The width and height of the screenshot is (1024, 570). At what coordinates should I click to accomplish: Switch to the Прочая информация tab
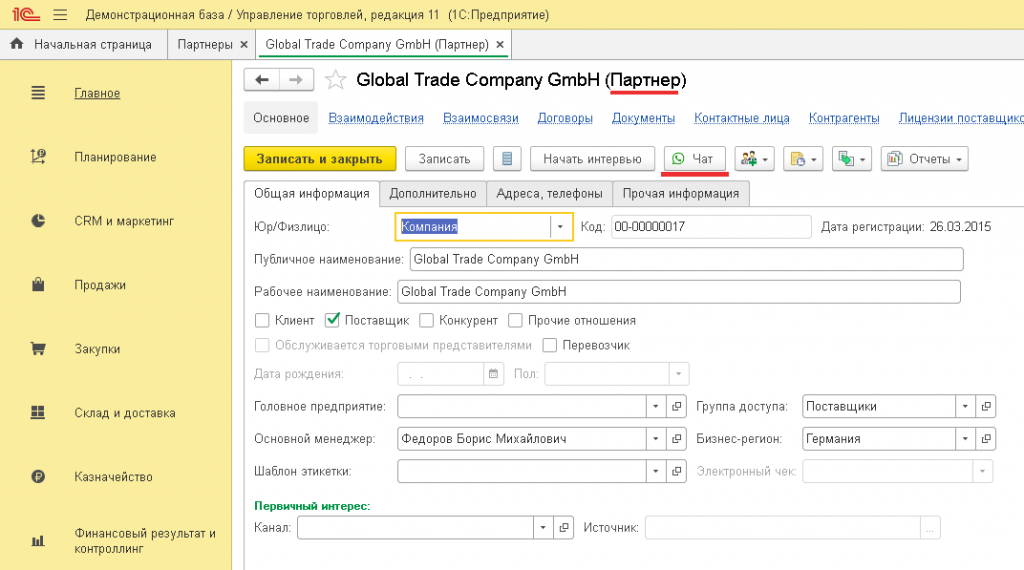point(680,193)
